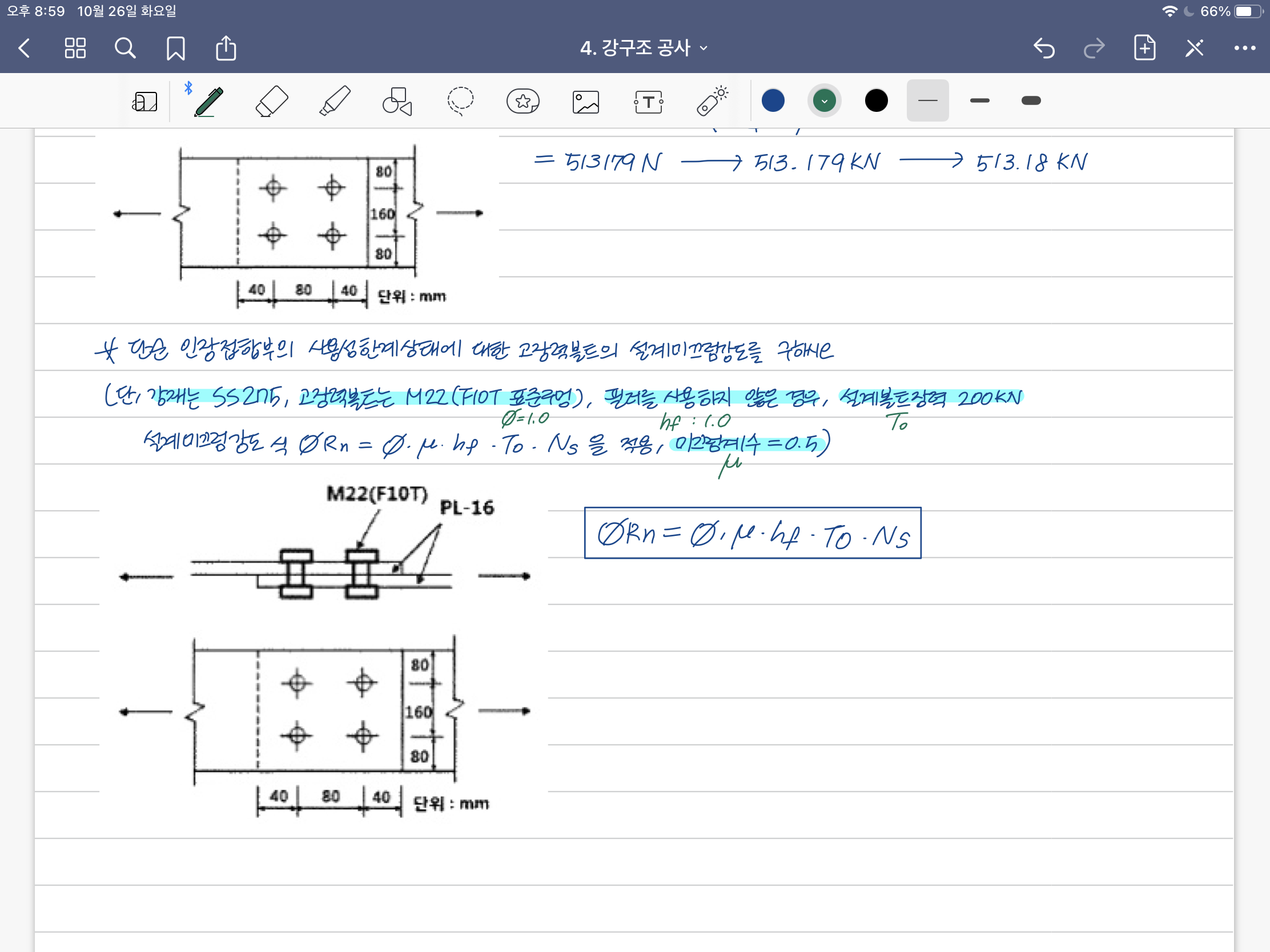Select the Laser pointer tool
The height and width of the screenshot is (952, 1270).
[712, 102]
